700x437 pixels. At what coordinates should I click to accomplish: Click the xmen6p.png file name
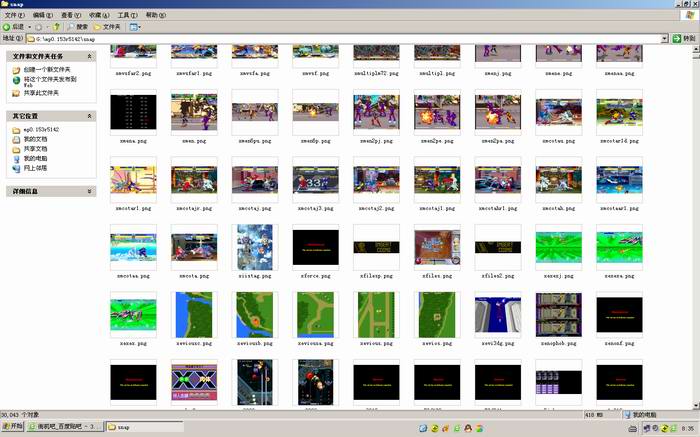point(316,141)
